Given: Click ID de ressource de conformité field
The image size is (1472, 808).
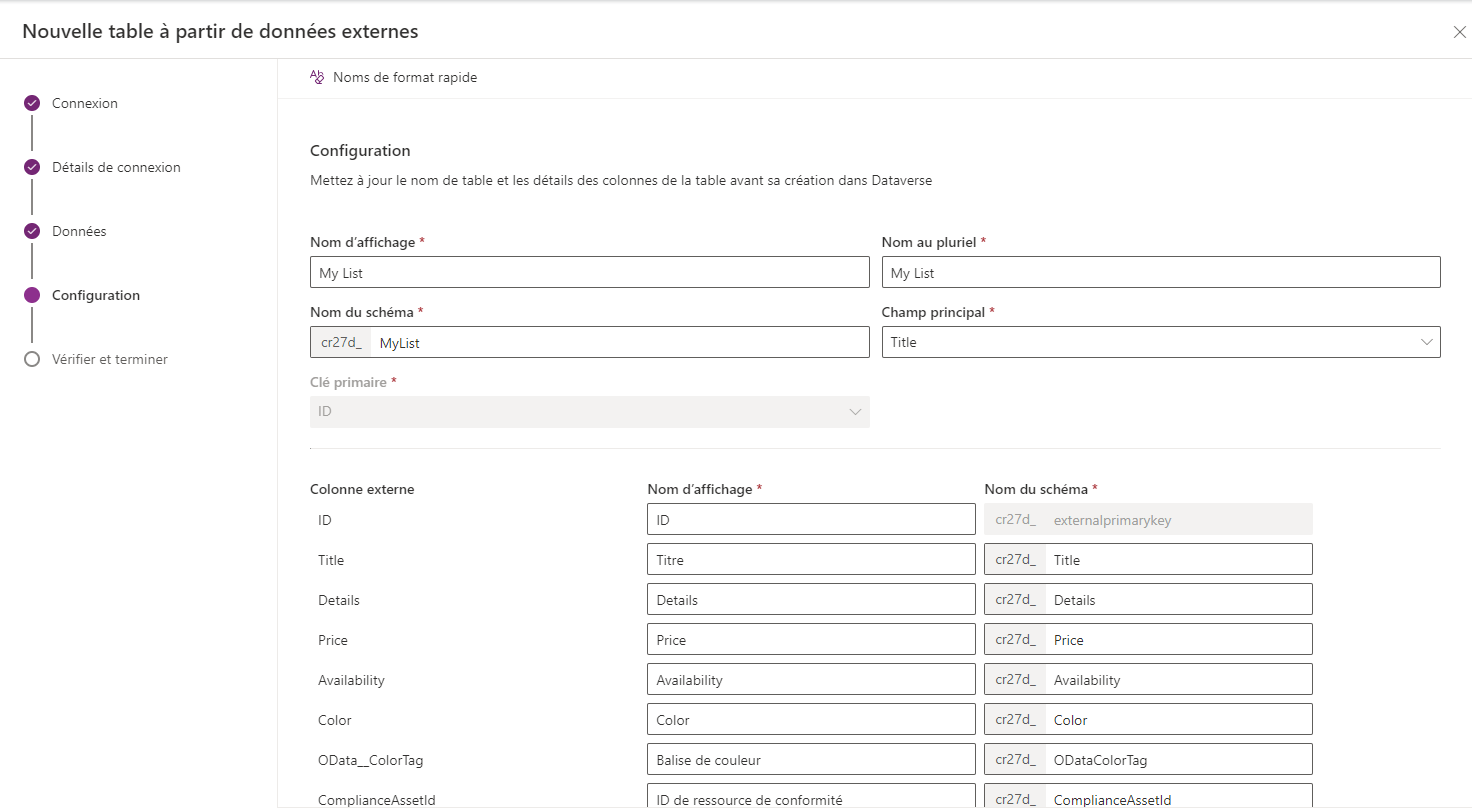Looking at the screenshot, I should point(811,797).
